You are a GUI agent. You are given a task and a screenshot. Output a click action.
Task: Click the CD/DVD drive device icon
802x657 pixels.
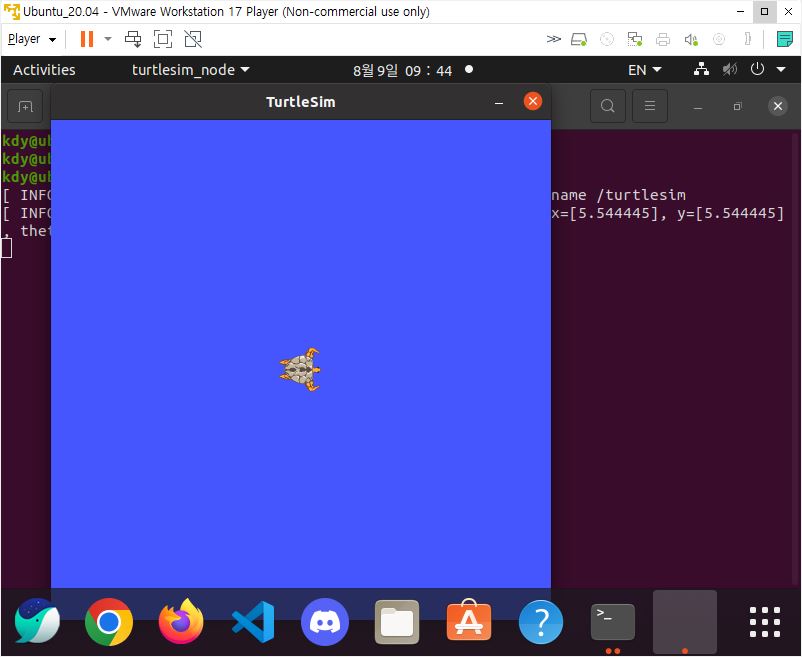[607, 39]
